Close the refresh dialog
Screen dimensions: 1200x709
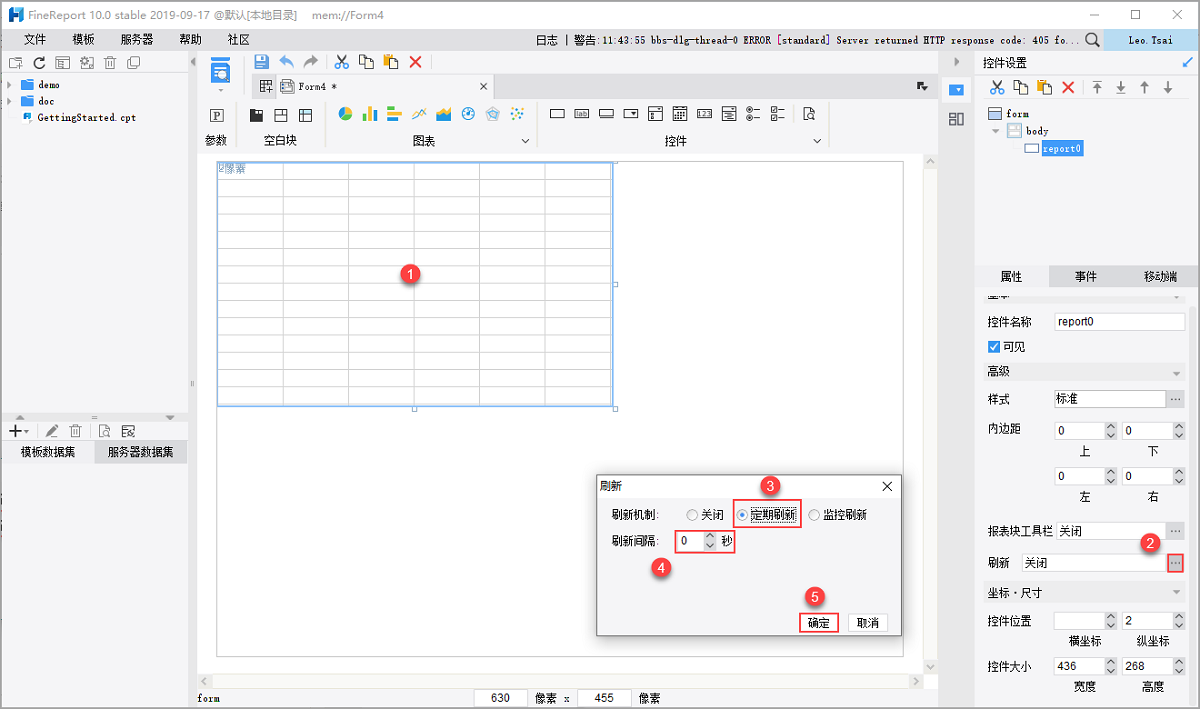[887, 486]
